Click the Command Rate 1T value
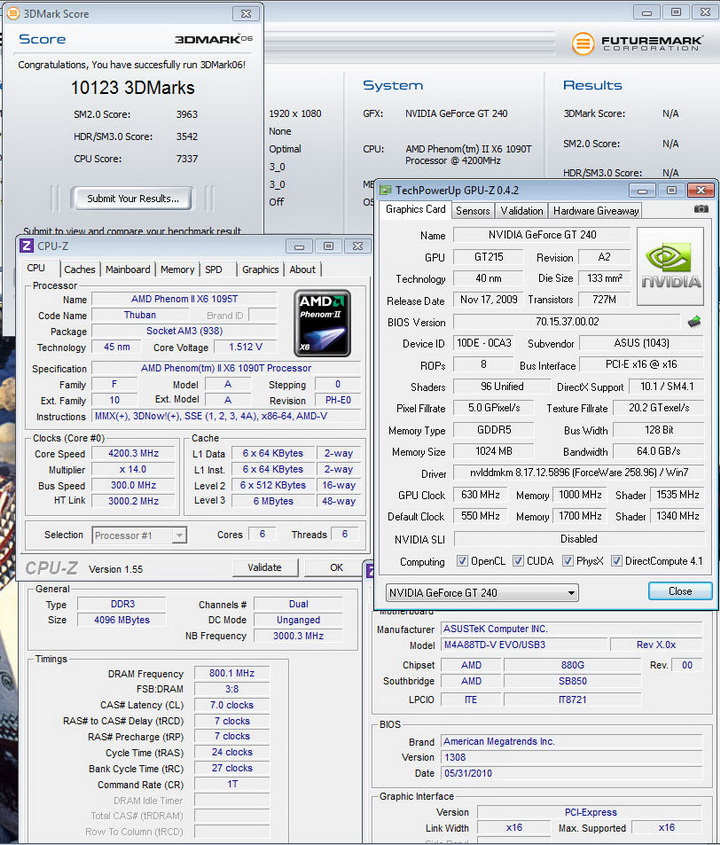The width and height of the screenshot is (720, 845). click(232, 784)
